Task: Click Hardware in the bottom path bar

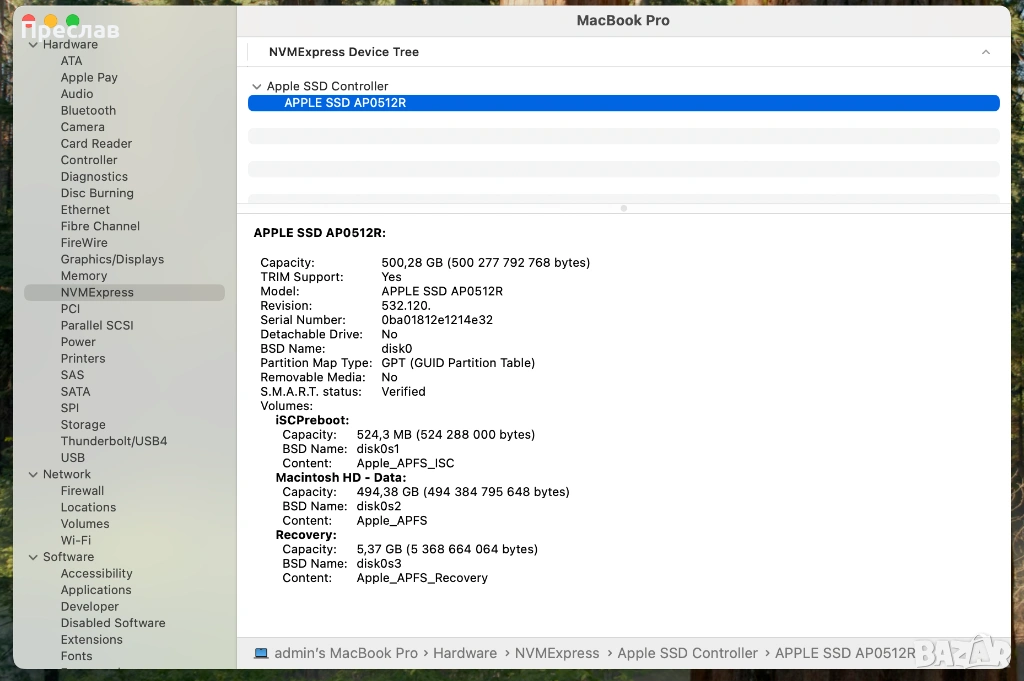Action: pos(465,653)
